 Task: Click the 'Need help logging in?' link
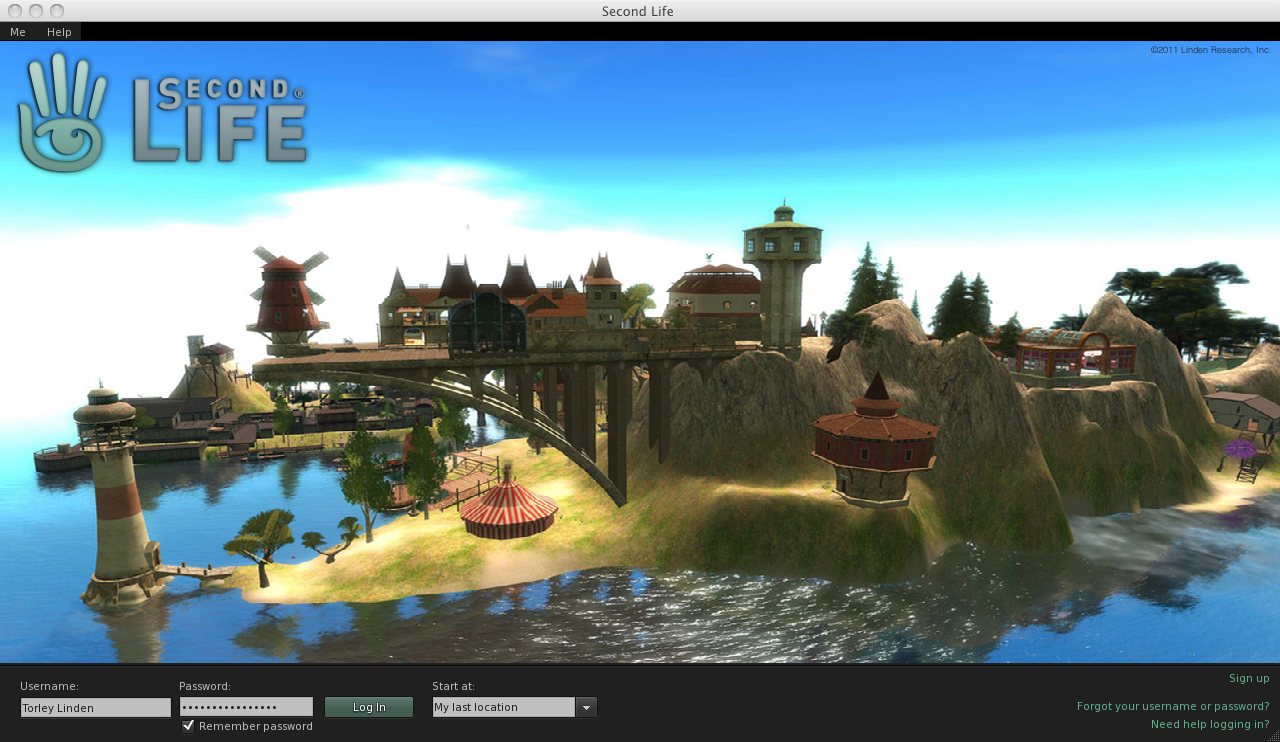pos(1210,724)
